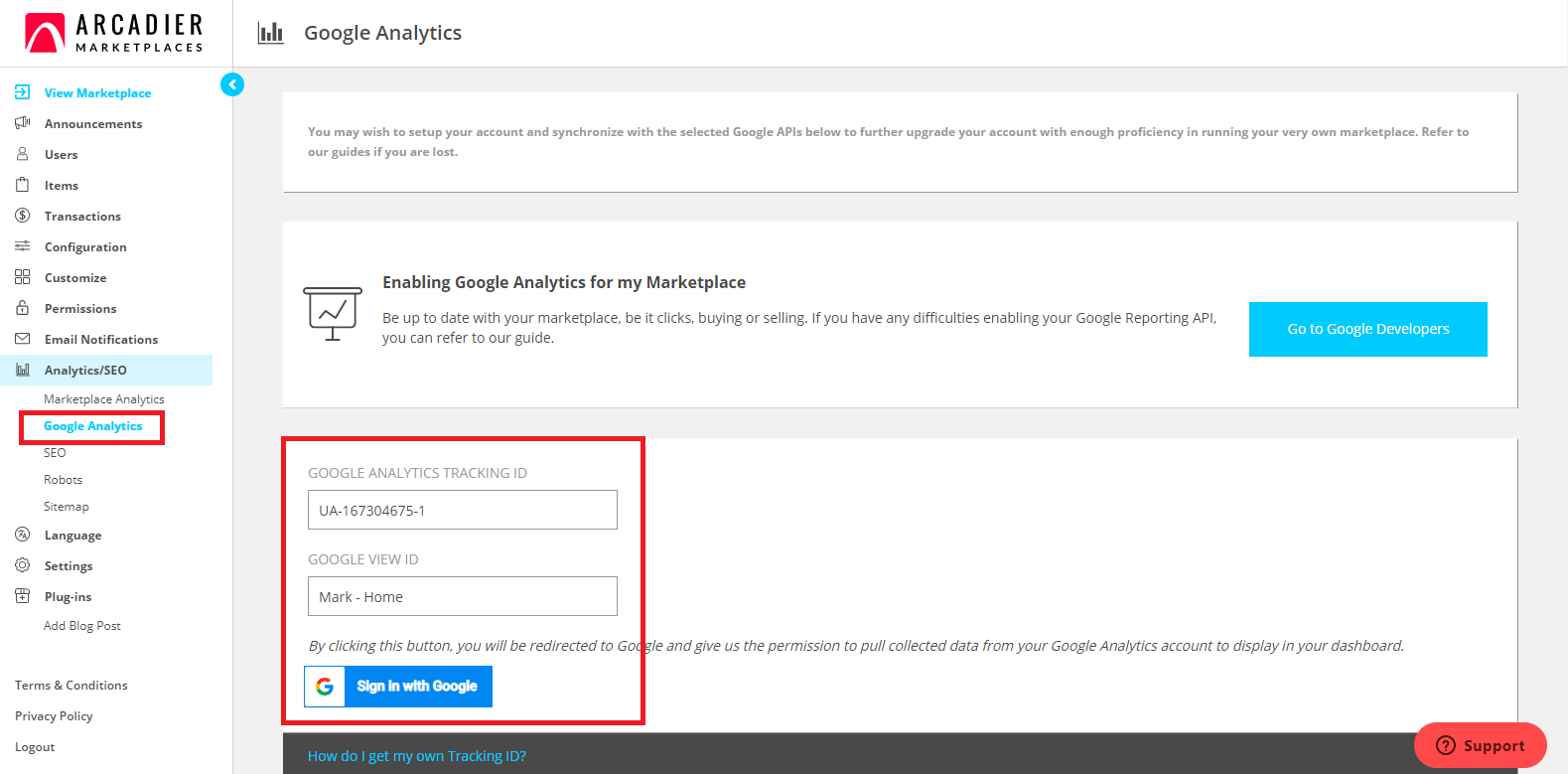Image resolution: width=1568 pixels, height=774 pixels.
Task: Open the Support chat button
Action: [x=1481, y=745]
